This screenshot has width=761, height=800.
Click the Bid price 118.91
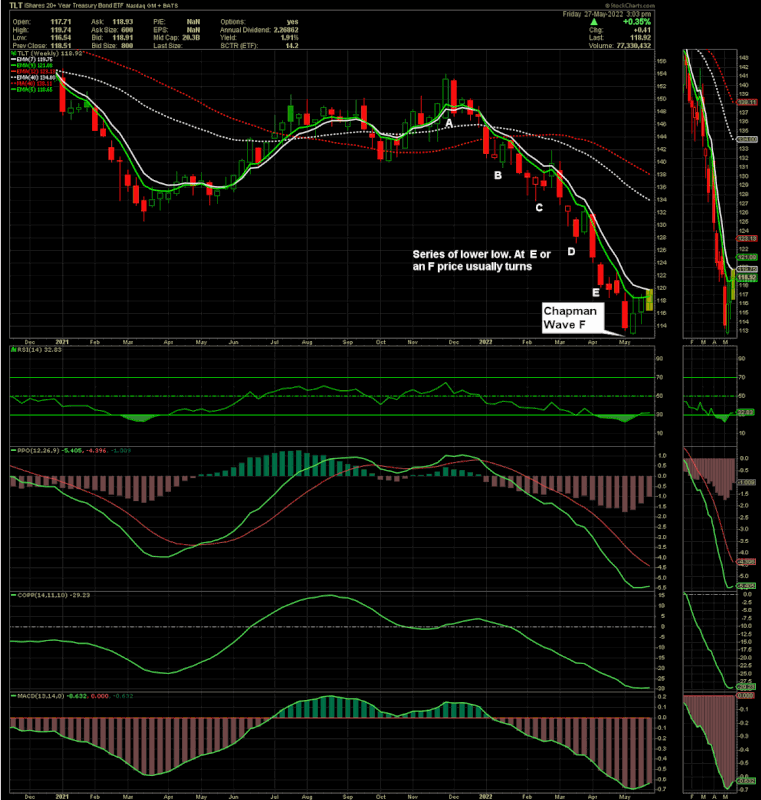click(x=122, y=38)
